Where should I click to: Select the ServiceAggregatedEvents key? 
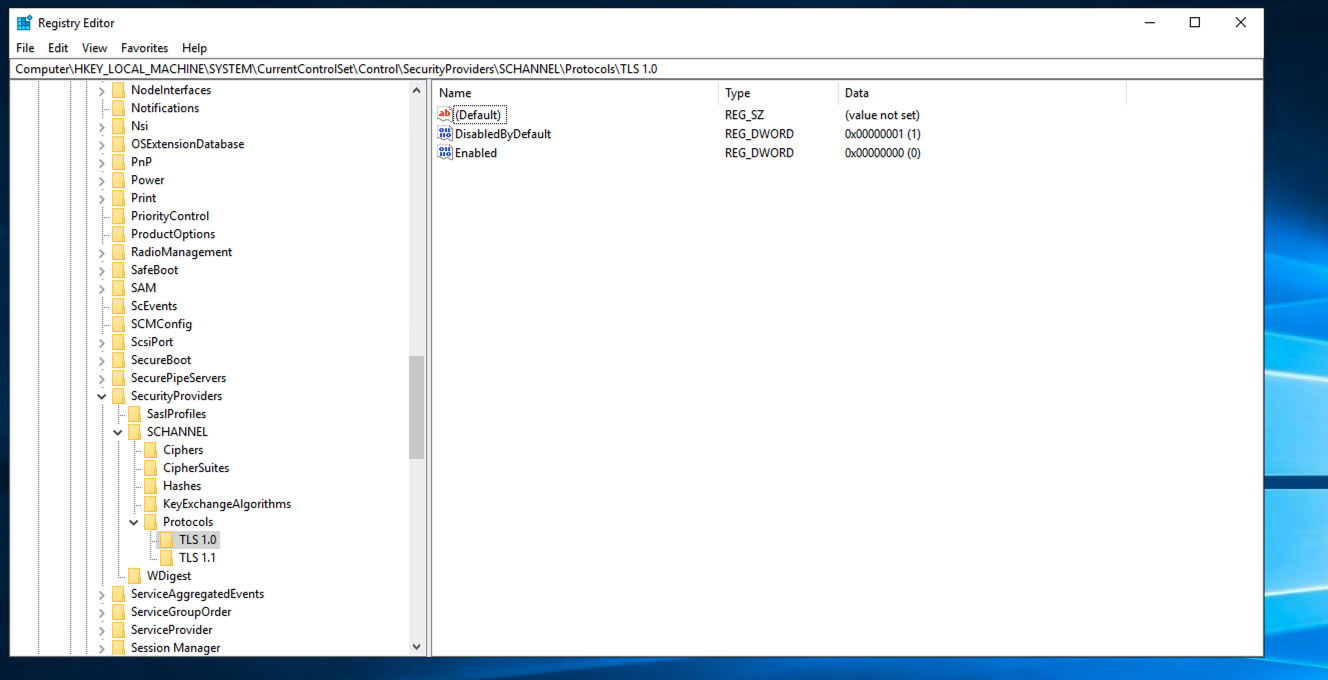tap(197, 594)
